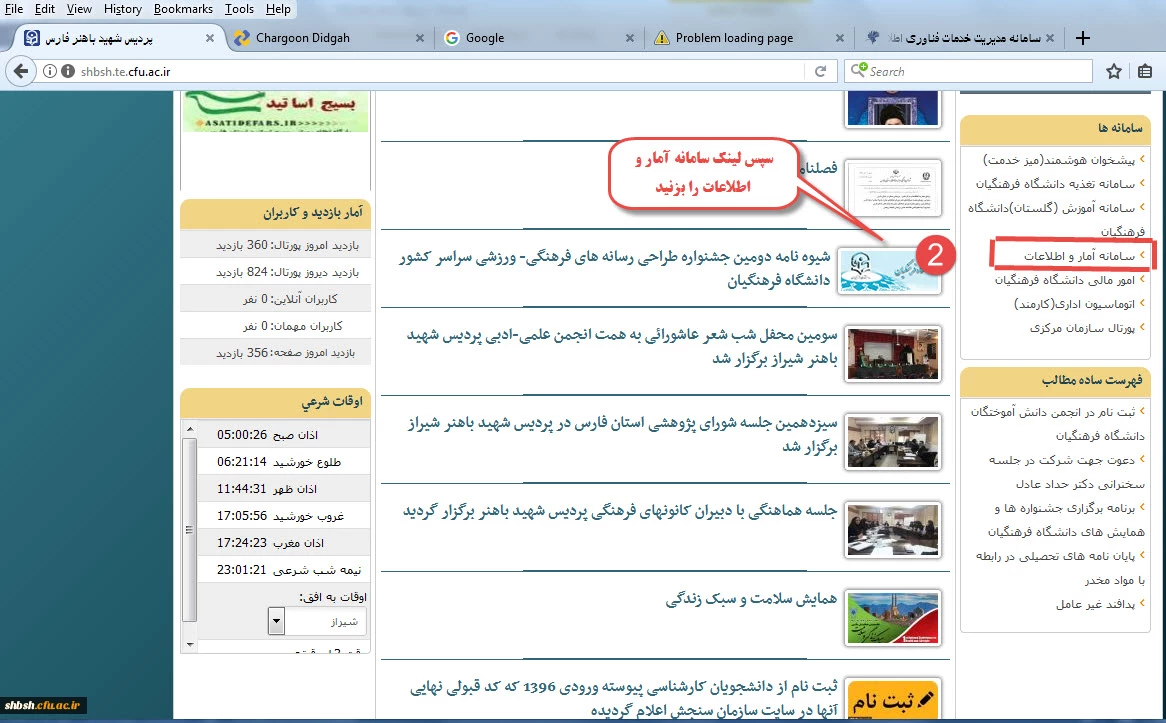Screen dimensions: 1166x723
Task: Open the city dropdown showing شیراز
Action: pyautogui.click(x=276, y=622)
